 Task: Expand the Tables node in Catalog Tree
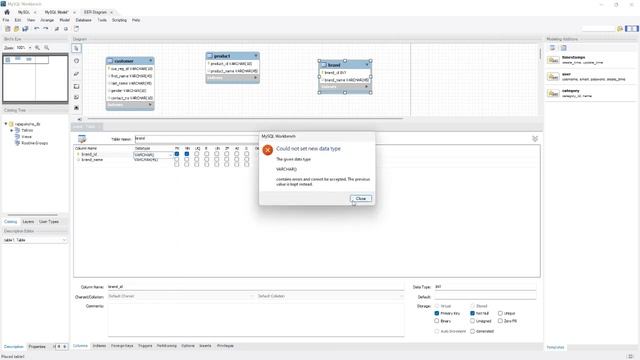11,130
